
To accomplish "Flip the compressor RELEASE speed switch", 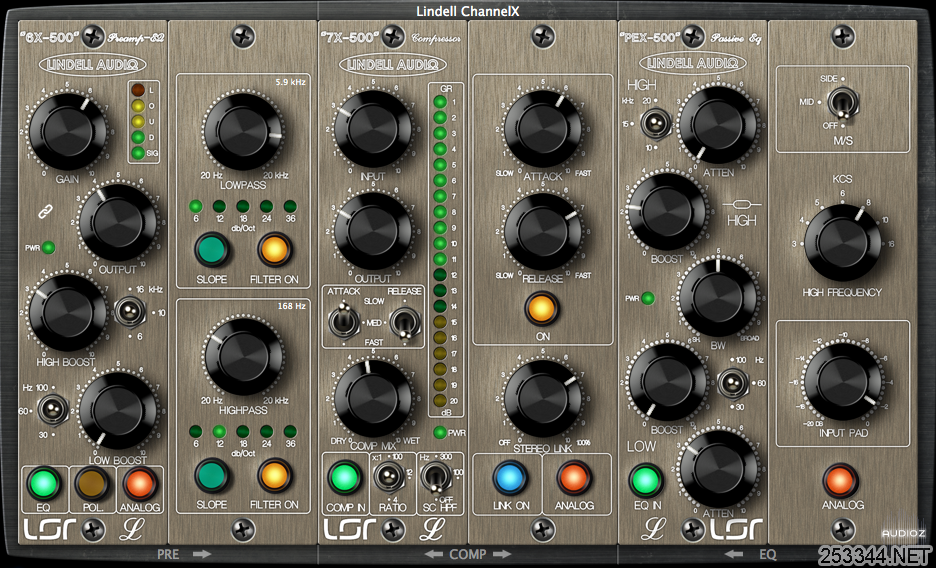I will 404,323.
